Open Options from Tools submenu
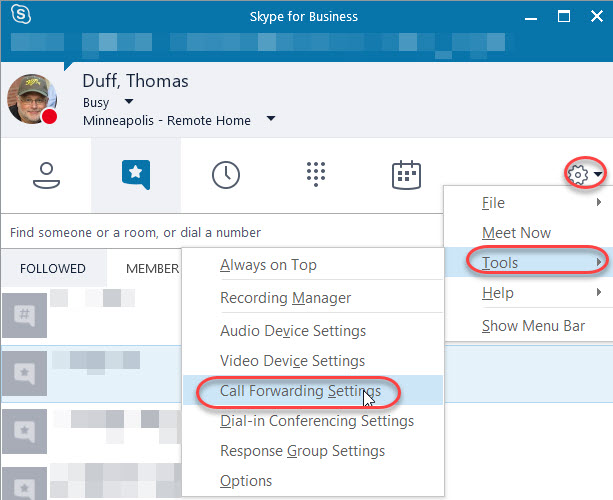Image resolution: width=613 pixels, height=500 pixels. [313, 481]
